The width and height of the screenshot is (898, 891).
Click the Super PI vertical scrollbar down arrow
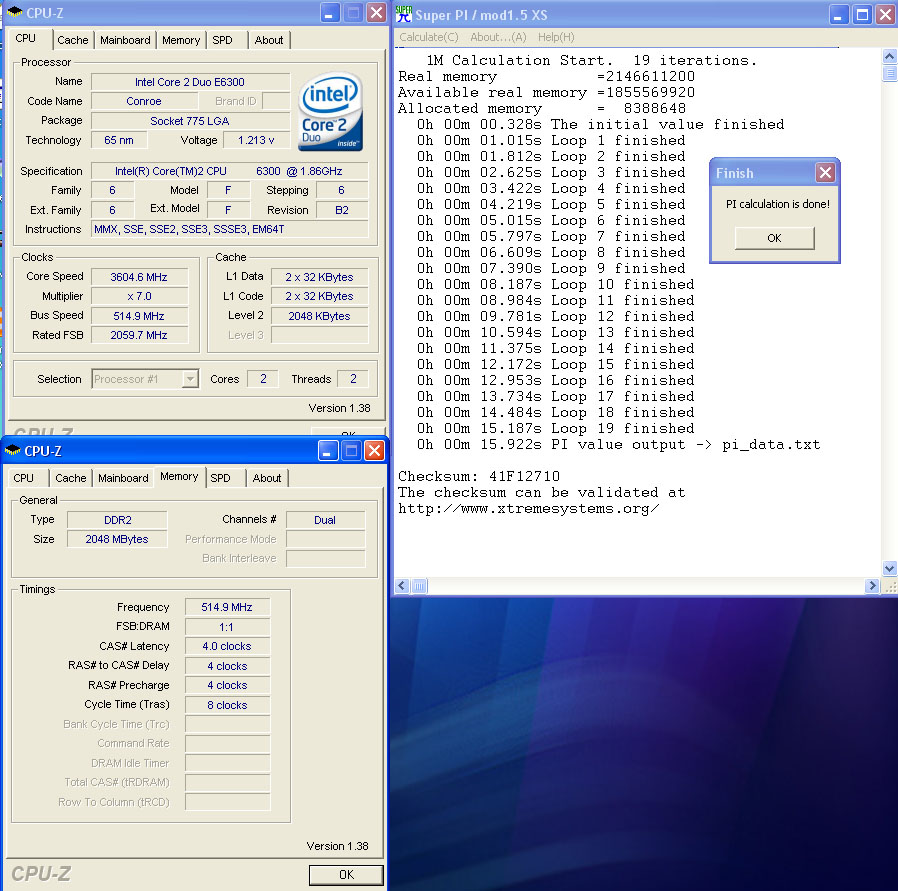(x=889, y=568)
